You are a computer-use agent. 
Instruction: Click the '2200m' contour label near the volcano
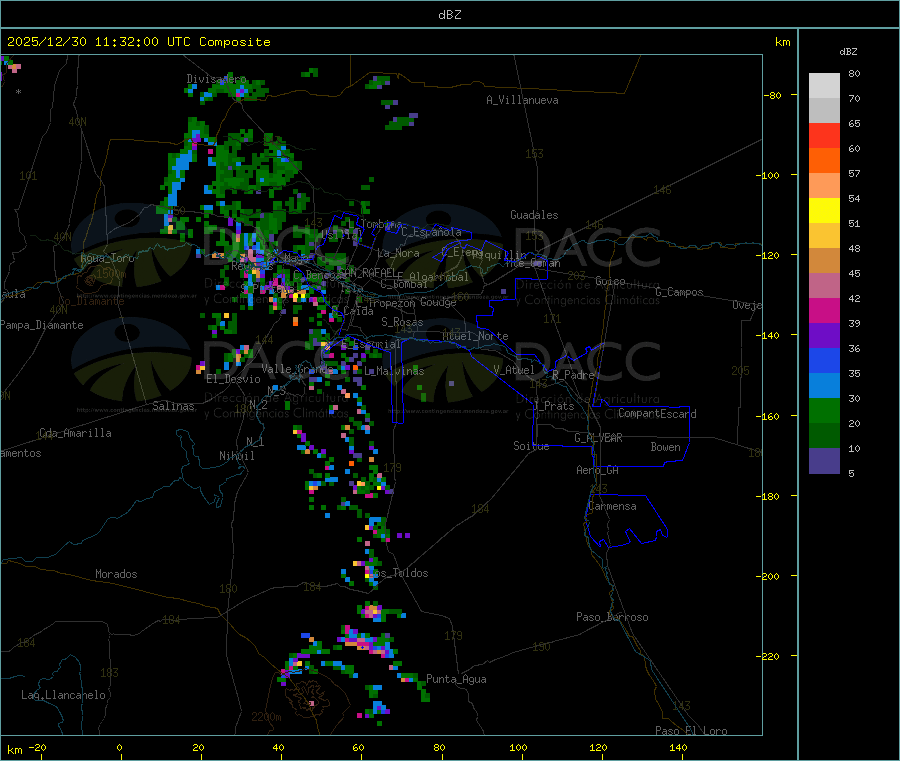(x=266, y=717)
